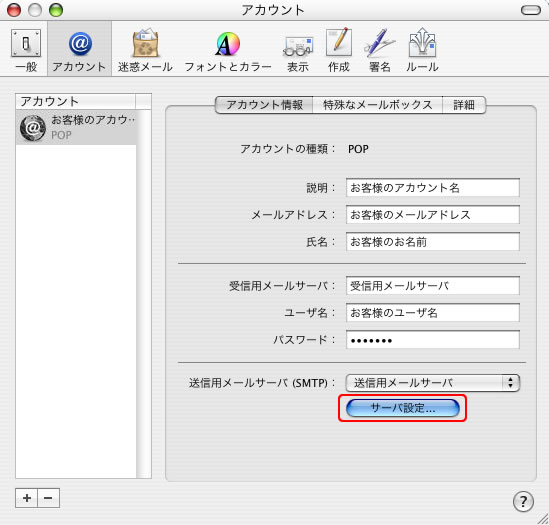Remove account with the minus button
Image resolution: width=549 pixels, height=525 pixels.
click(48, 498)
